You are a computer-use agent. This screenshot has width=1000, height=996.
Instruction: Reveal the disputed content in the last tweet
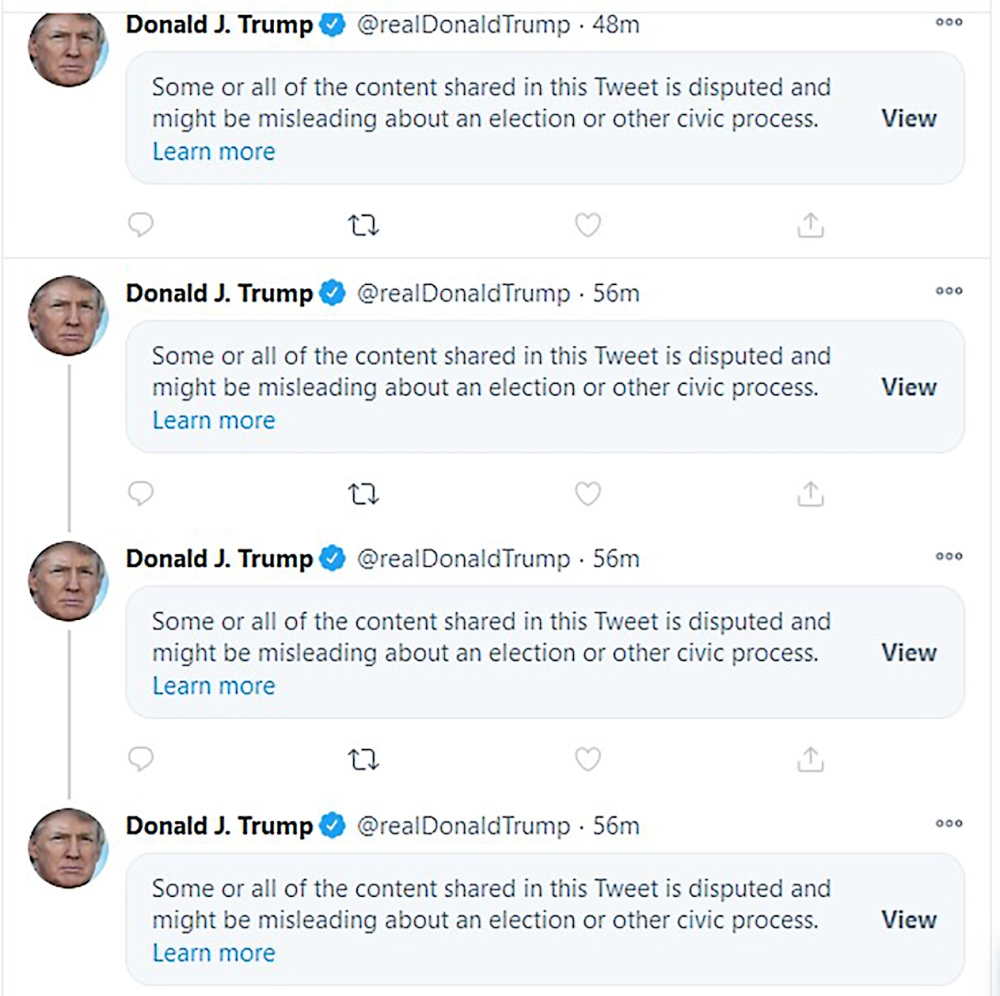click(909, 919)
